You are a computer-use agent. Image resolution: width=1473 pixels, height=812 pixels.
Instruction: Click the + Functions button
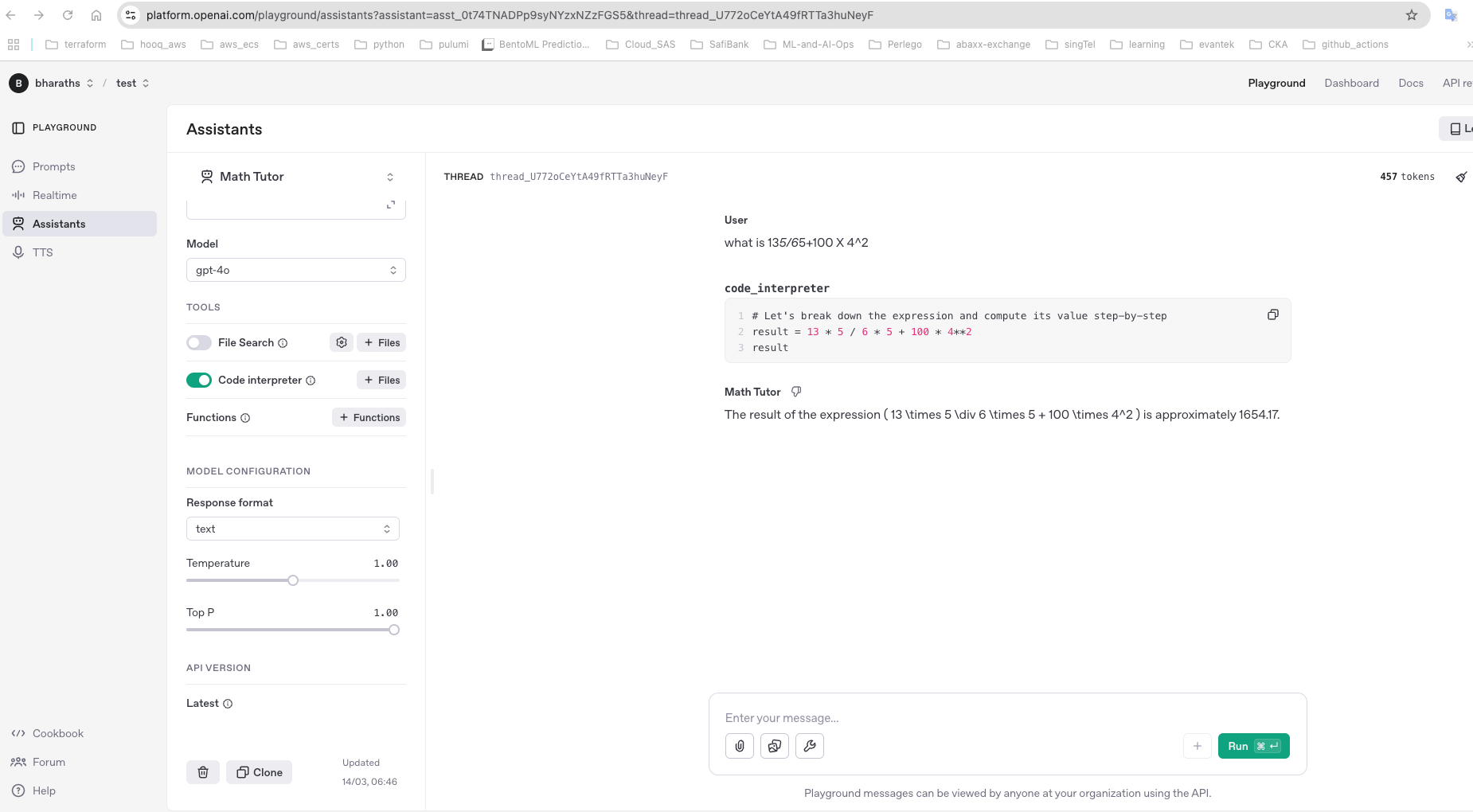369,417
